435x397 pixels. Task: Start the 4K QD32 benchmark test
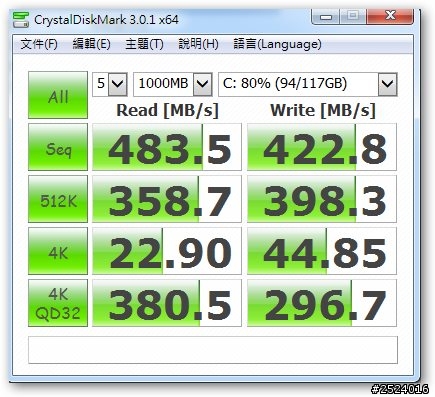pos(58,303)
